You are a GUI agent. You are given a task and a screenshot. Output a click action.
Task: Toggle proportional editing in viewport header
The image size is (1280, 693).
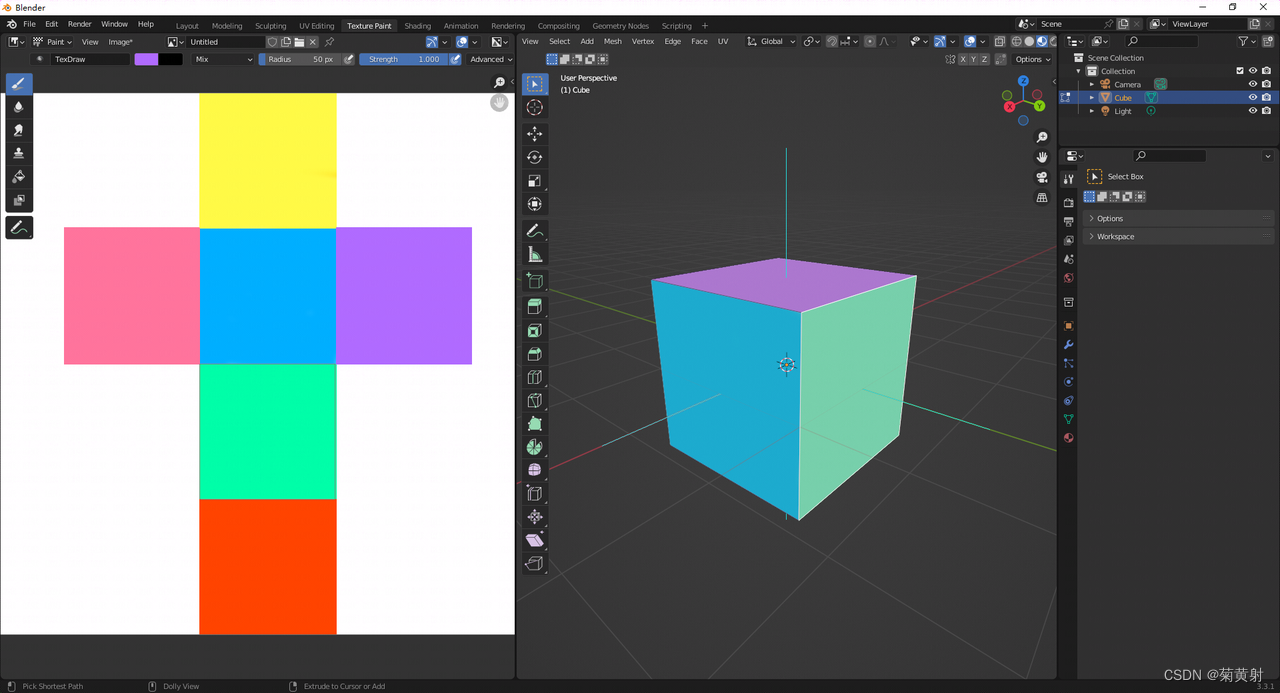tap(870, 42)
